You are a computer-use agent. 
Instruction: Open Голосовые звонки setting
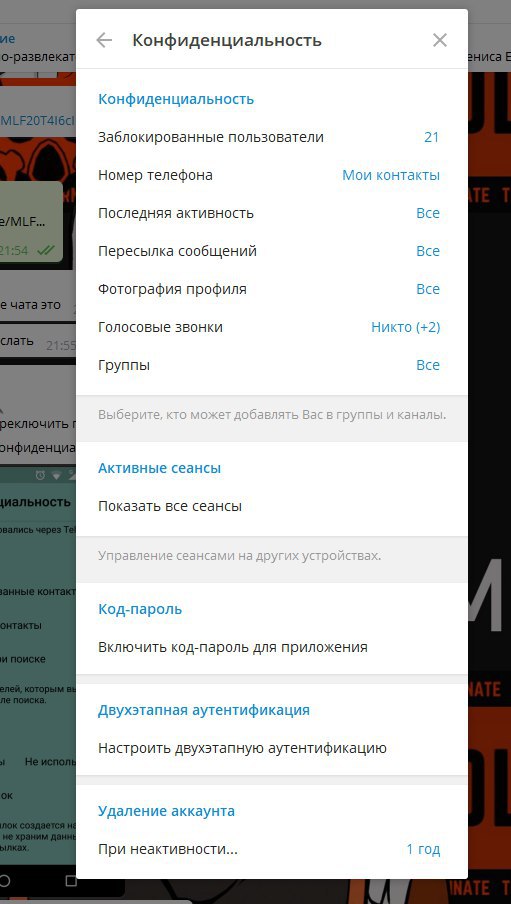click(x=272, y=327)
